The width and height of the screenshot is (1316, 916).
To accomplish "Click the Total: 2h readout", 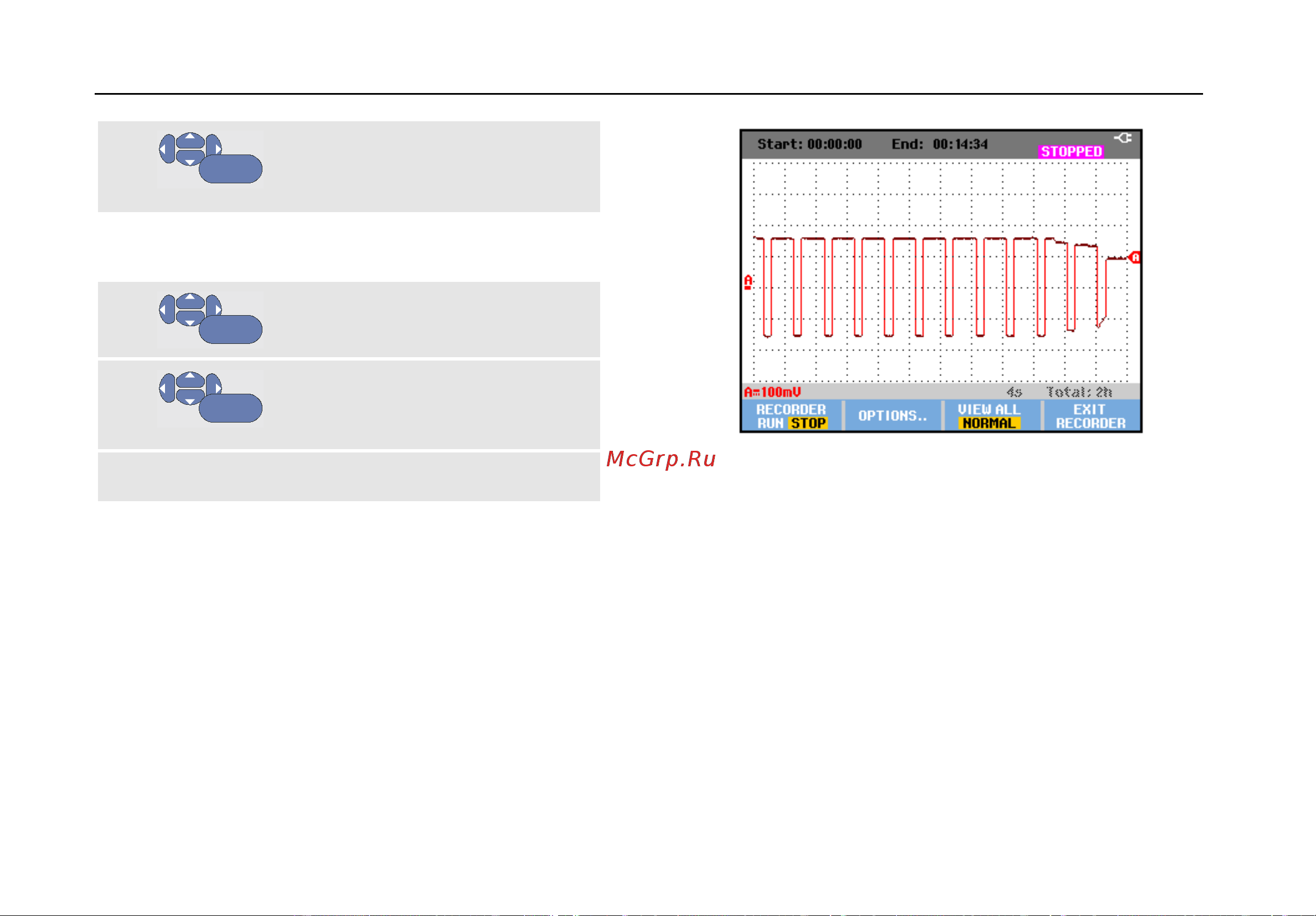I will click(1078, 392).
